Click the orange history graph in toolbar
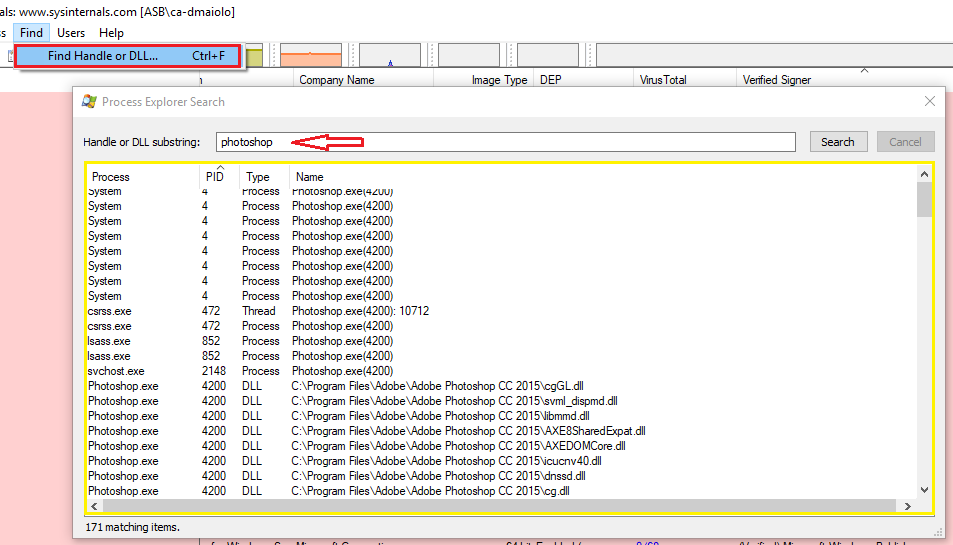Image resolution: width=953 pixels, height=545 pixels. tap(311, 55)
